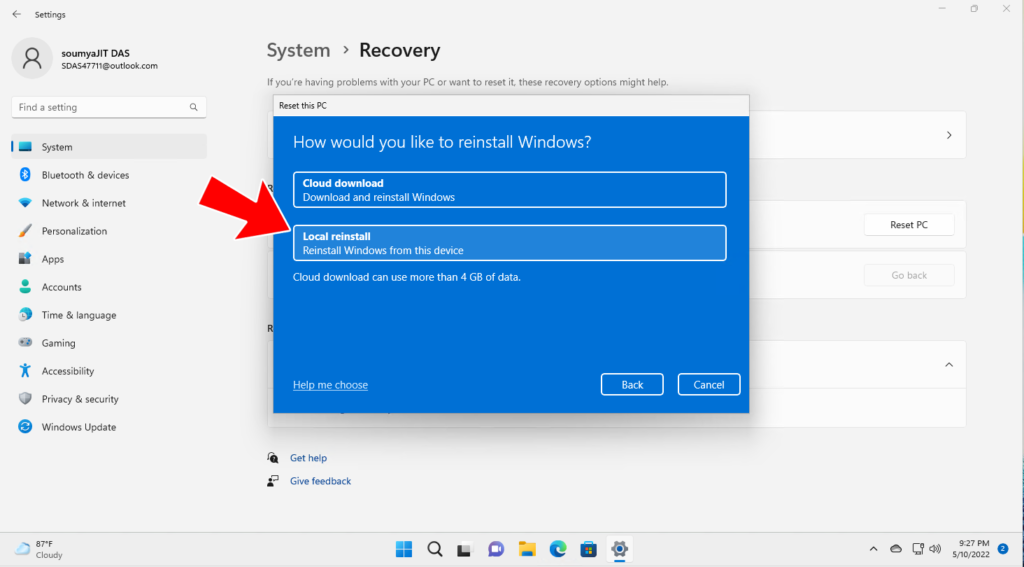The image size is (1024, 567).
Task: Open the Help me choose link
Action: (330, 385)
